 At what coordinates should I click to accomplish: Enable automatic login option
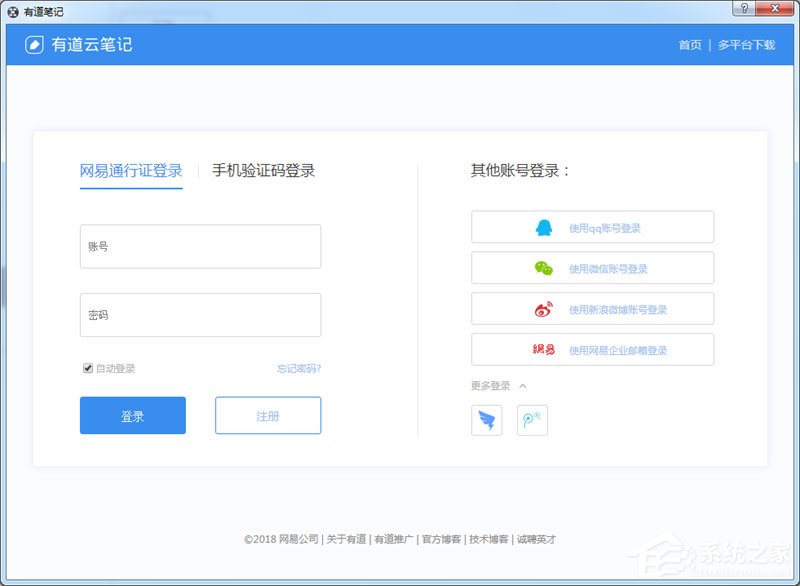[x=88, y=368]
